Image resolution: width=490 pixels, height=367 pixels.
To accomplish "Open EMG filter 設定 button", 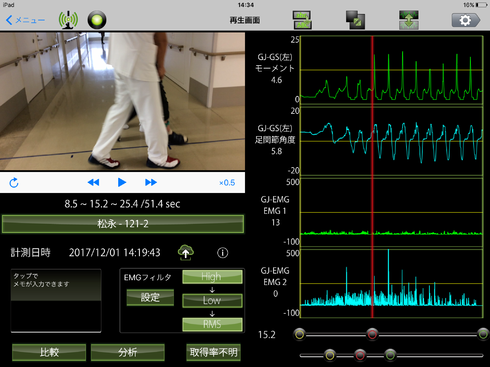I will click(x=150, y=297).
